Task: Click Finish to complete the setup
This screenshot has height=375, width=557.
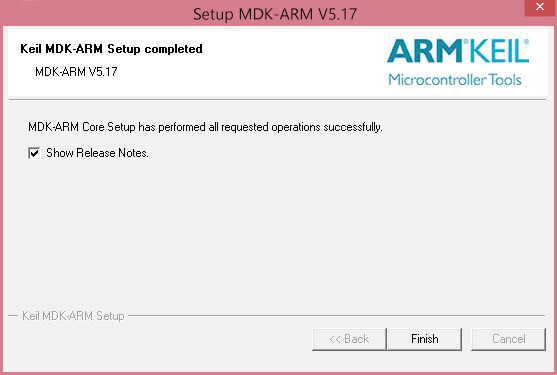Action: click(x=424, y=339)
